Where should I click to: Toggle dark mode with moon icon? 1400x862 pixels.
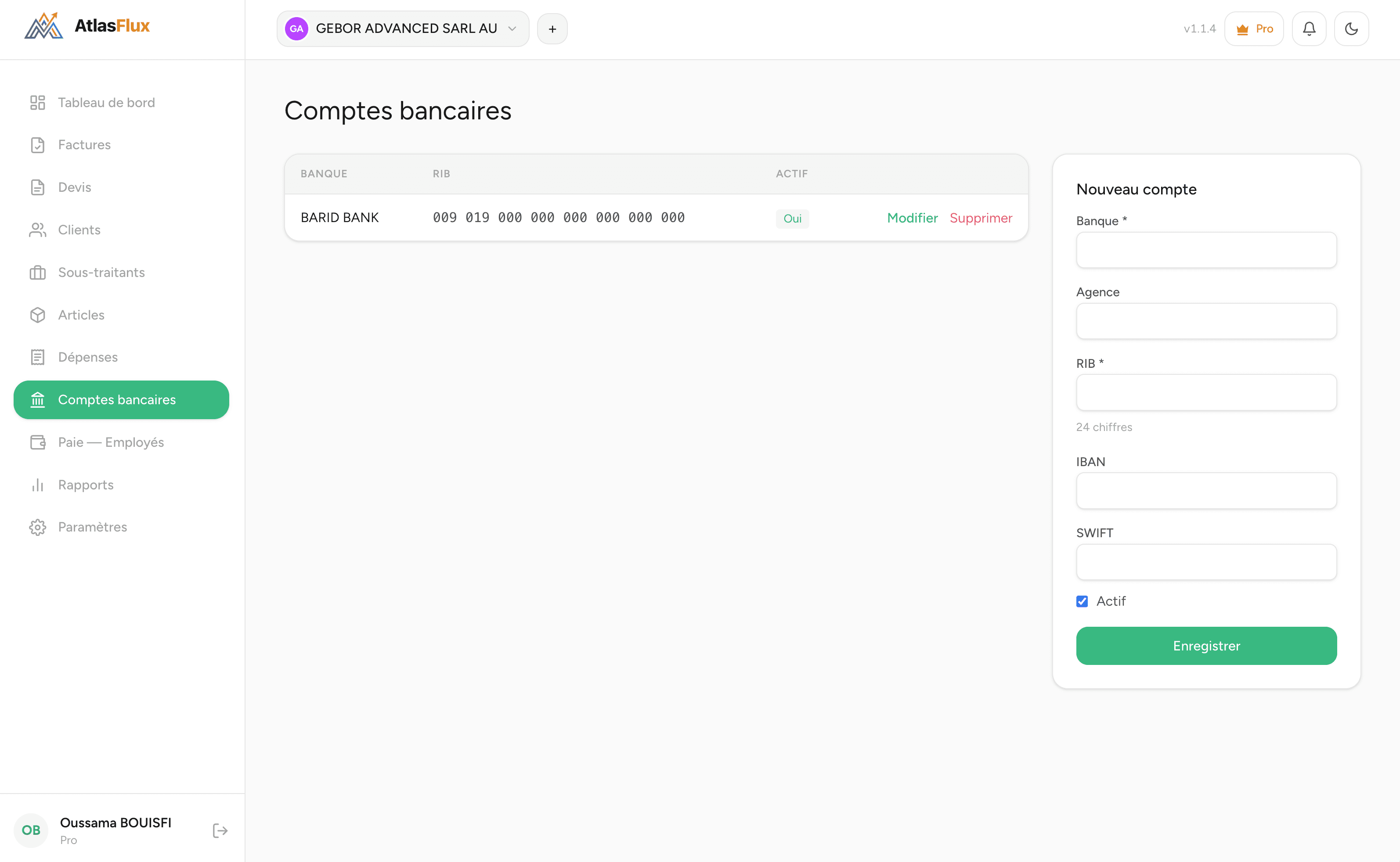1351,29
